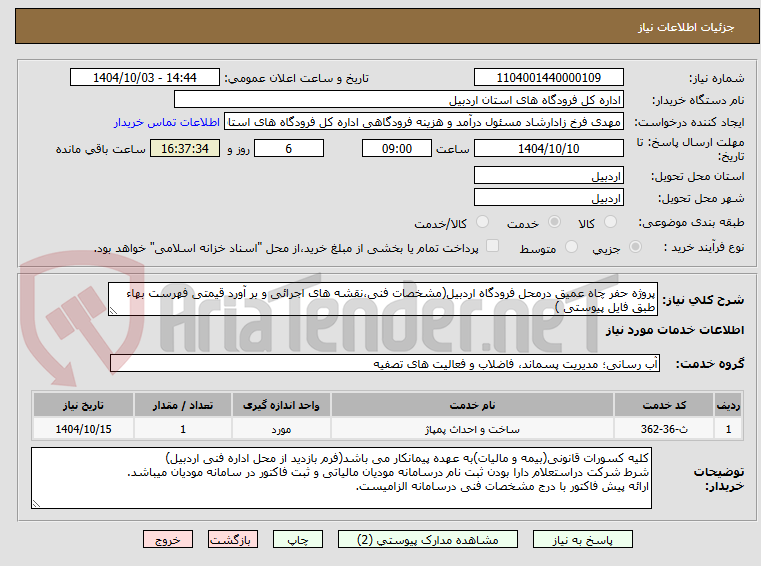Screen dimensions: 761x566
Task: Select the خدمت radio button
Action: (554, 222)
